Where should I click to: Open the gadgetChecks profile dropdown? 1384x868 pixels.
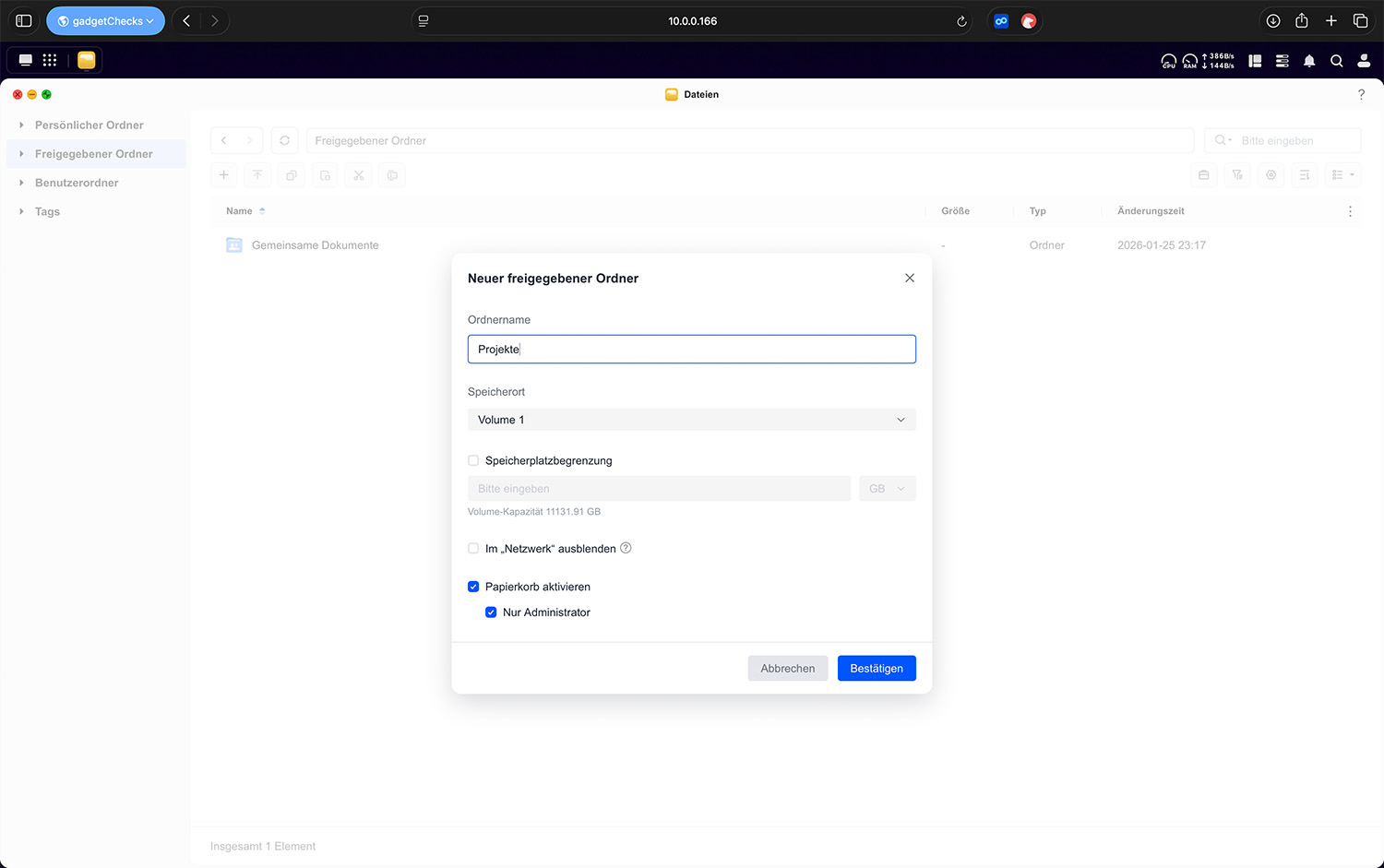[105, 21]
